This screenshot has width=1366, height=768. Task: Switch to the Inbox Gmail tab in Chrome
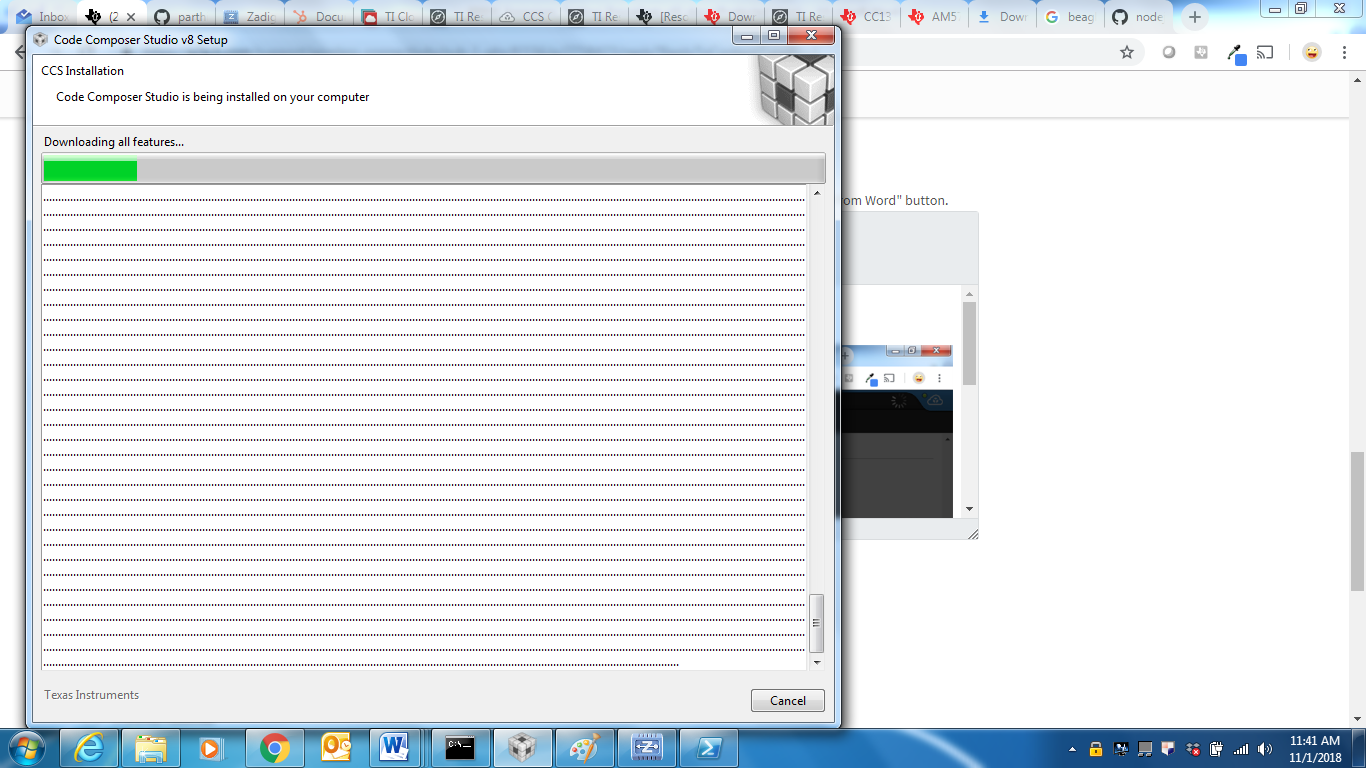(x=42, y=17)
